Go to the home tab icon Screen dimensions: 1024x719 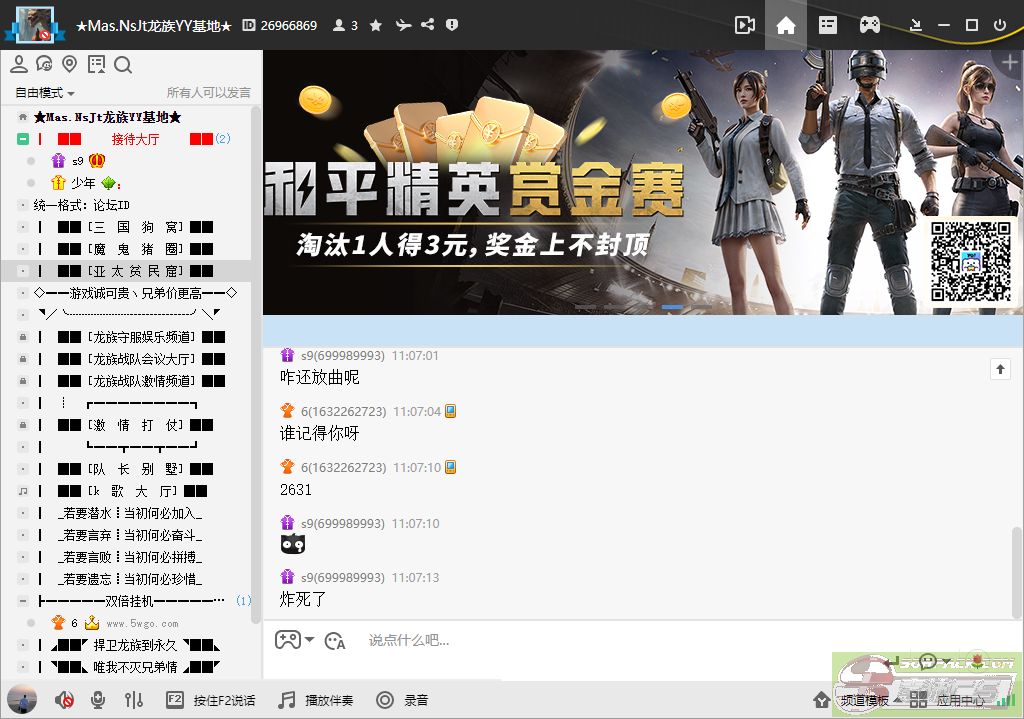pos(786,25)
